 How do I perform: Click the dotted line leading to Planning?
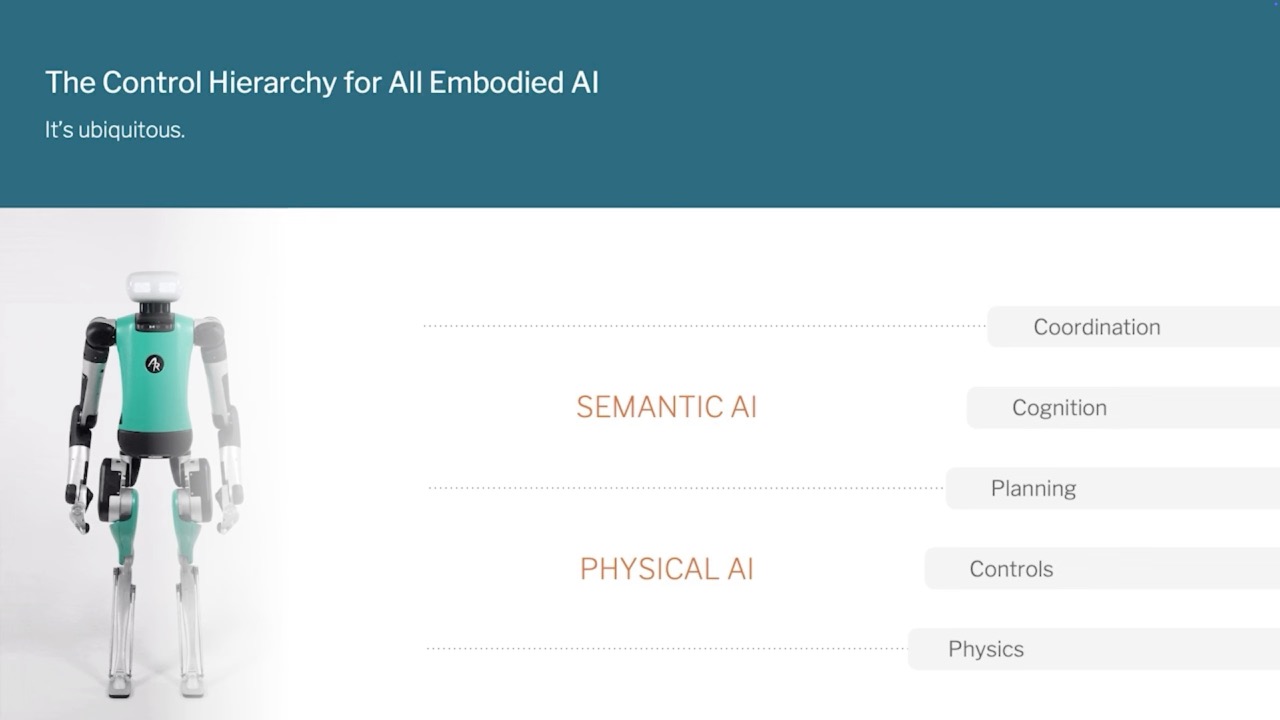point(686,488)
